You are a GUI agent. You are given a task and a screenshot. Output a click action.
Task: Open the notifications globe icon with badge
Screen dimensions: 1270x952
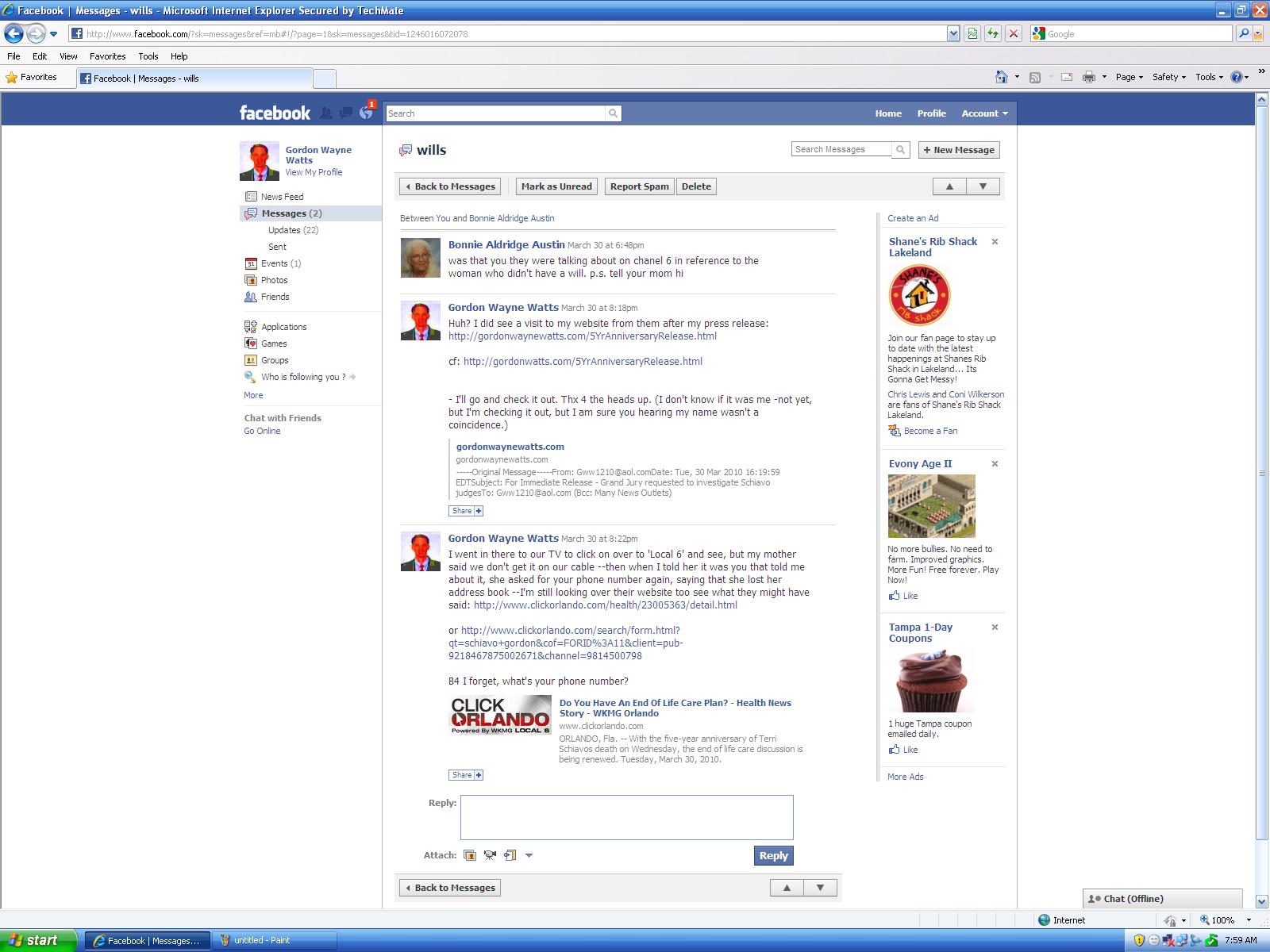point(366,112)
